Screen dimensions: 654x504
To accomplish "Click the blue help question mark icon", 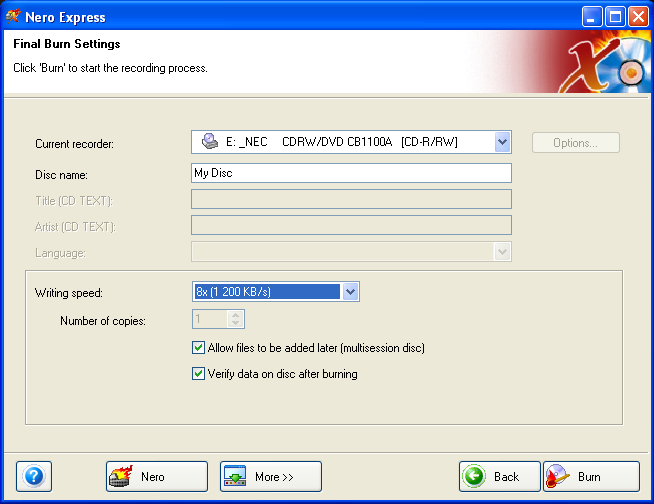I will [34, 476].
